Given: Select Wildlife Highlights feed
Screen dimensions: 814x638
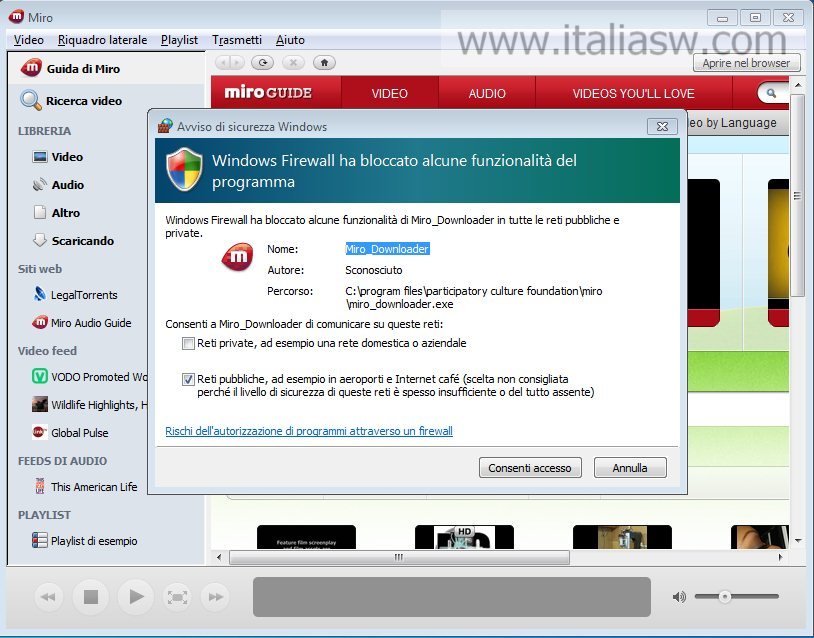Looking at the screenshot, I should pos(89,405).
